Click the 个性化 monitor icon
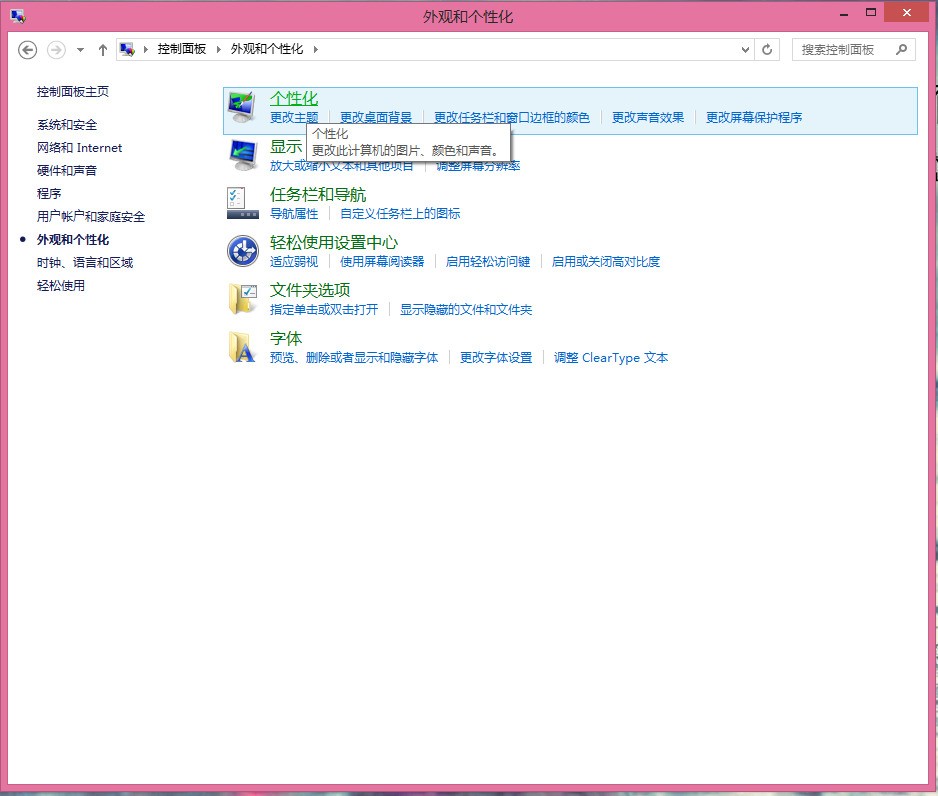Viewport: 938px width, 796px height. pyautogui.click(x=242, y=107)
